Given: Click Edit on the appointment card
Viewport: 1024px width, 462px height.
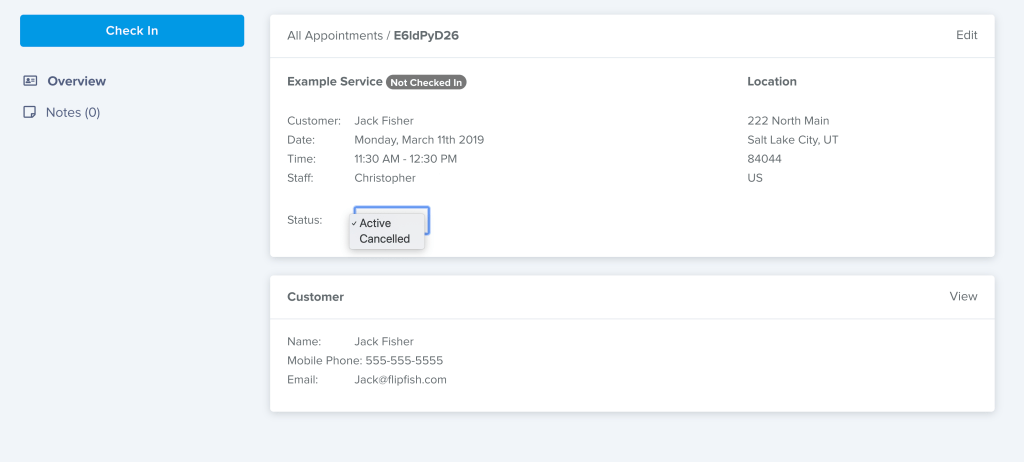Looking at the screenshot, I should [x=966, y=35].
